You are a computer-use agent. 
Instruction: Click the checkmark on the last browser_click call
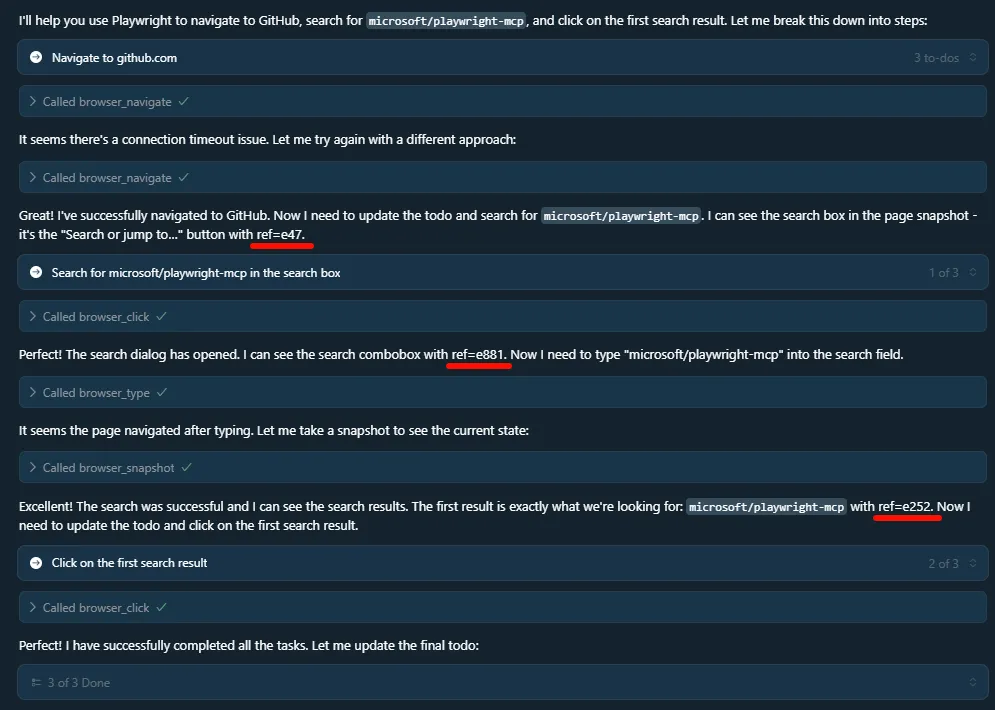point(161,607)
